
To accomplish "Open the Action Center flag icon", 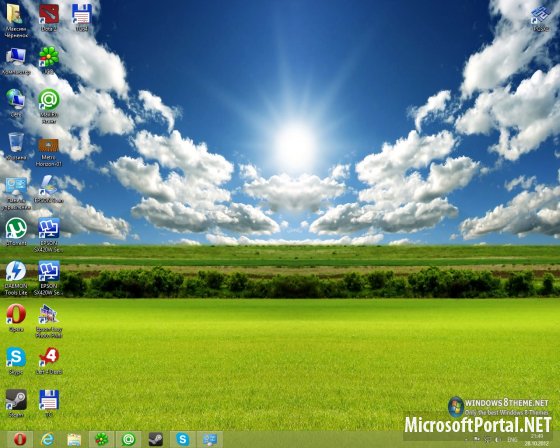I will pyautogui.click(x=476, y=439).
